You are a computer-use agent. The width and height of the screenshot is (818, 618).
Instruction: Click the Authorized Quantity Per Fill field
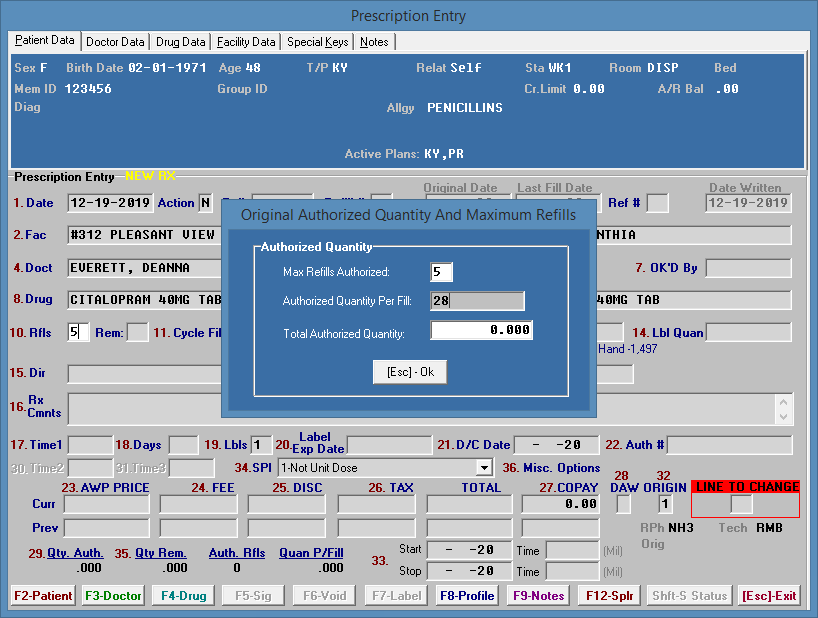coord(476,301)
